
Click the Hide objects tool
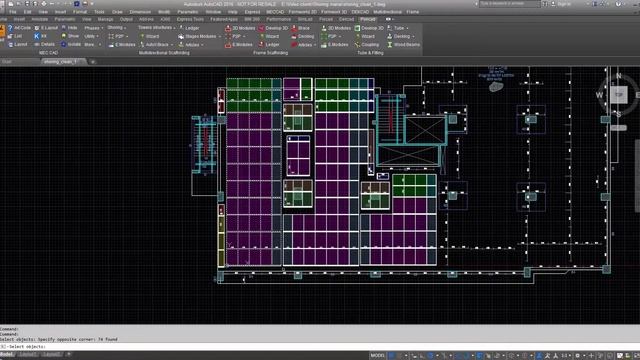point(69,28)
